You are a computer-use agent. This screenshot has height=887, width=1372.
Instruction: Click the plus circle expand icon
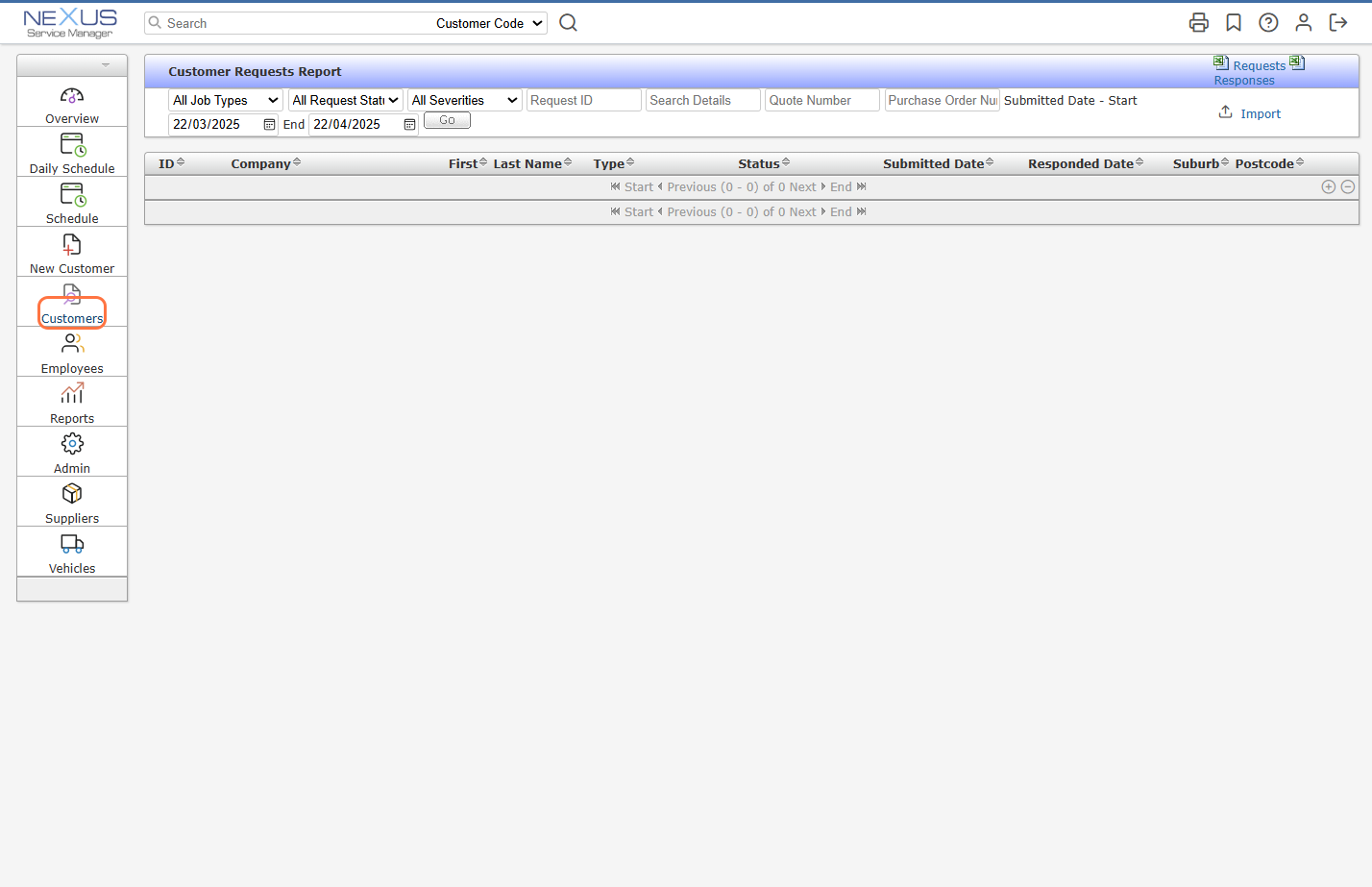[x=1329, y=187]
